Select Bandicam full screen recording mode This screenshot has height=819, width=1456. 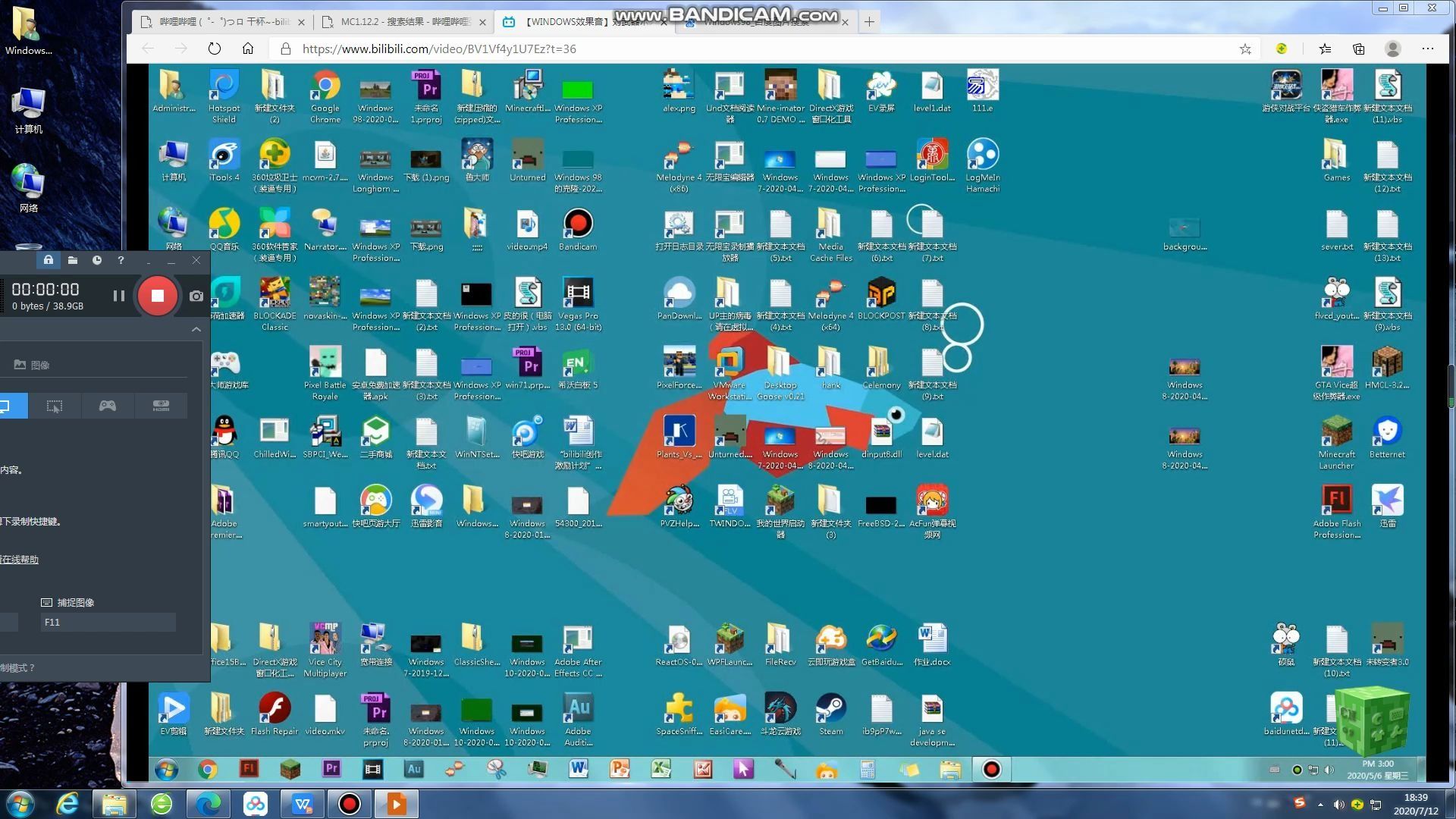(x=11, y=406)
